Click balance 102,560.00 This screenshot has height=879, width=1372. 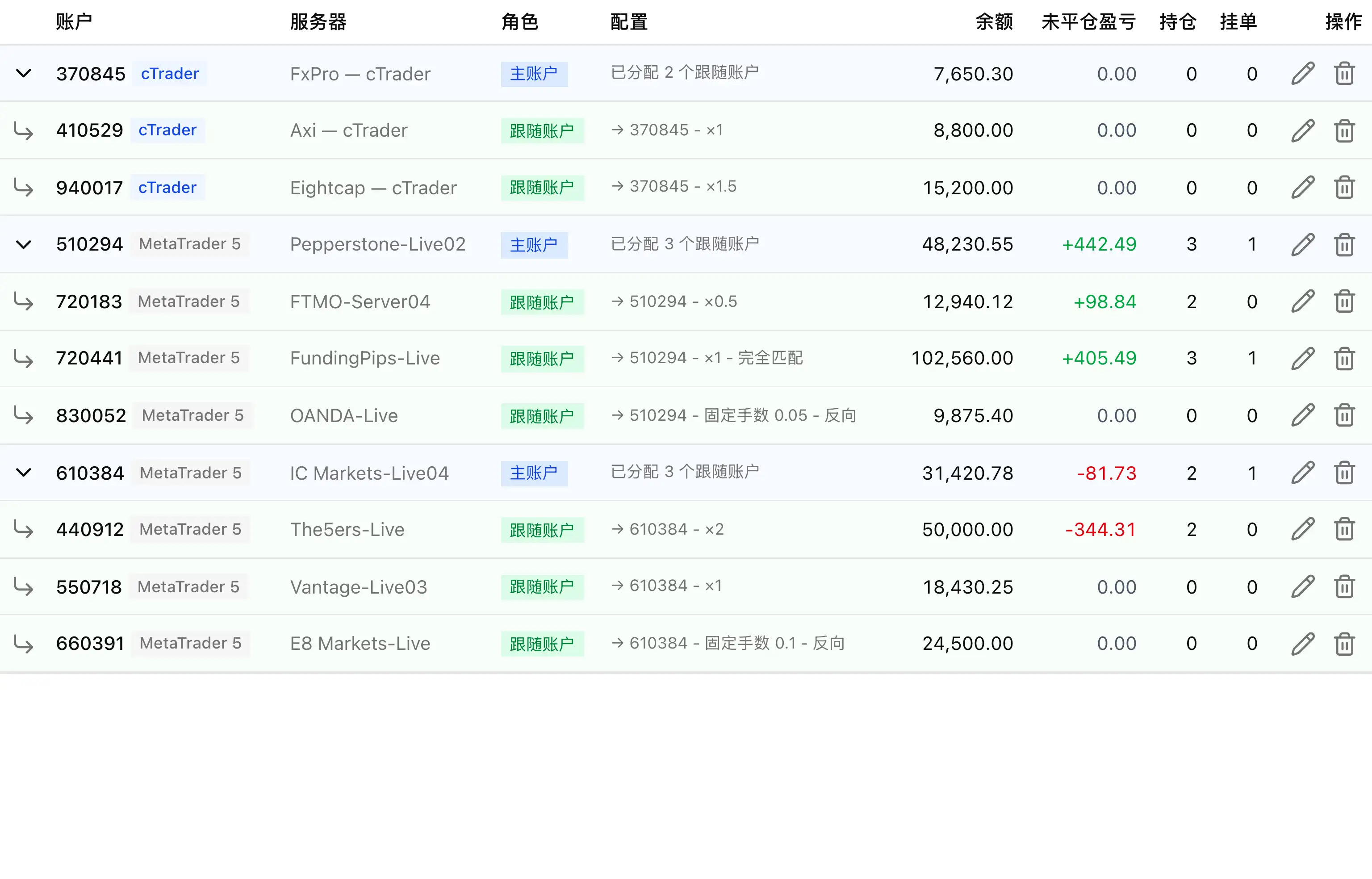pyautogui.click(x=962, y=358)
